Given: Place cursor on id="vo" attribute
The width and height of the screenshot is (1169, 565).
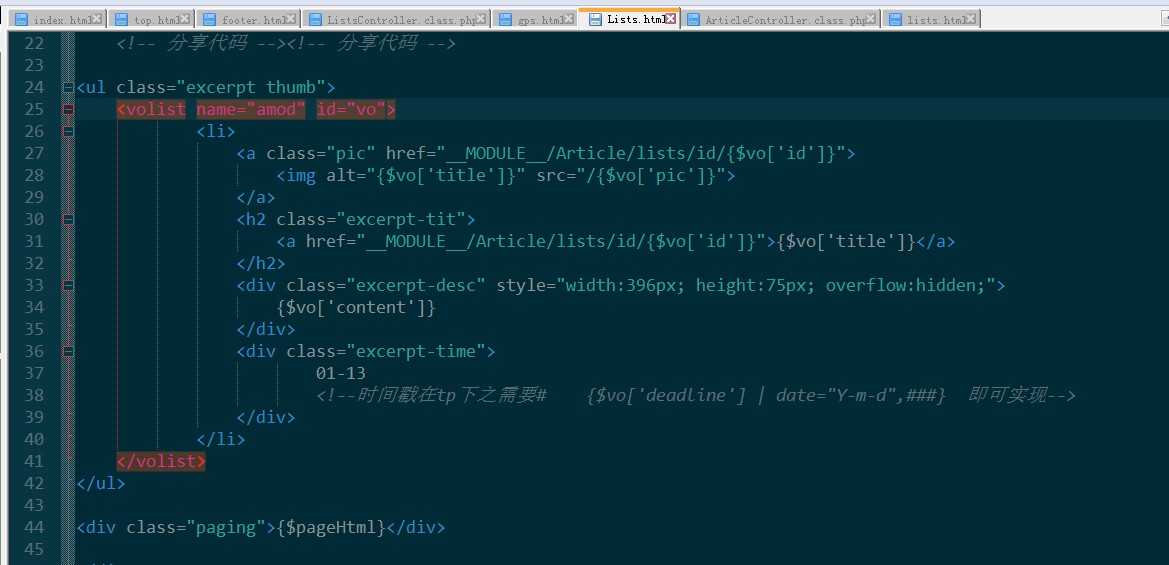Looking at the screenshot, I should click(350, 110).
